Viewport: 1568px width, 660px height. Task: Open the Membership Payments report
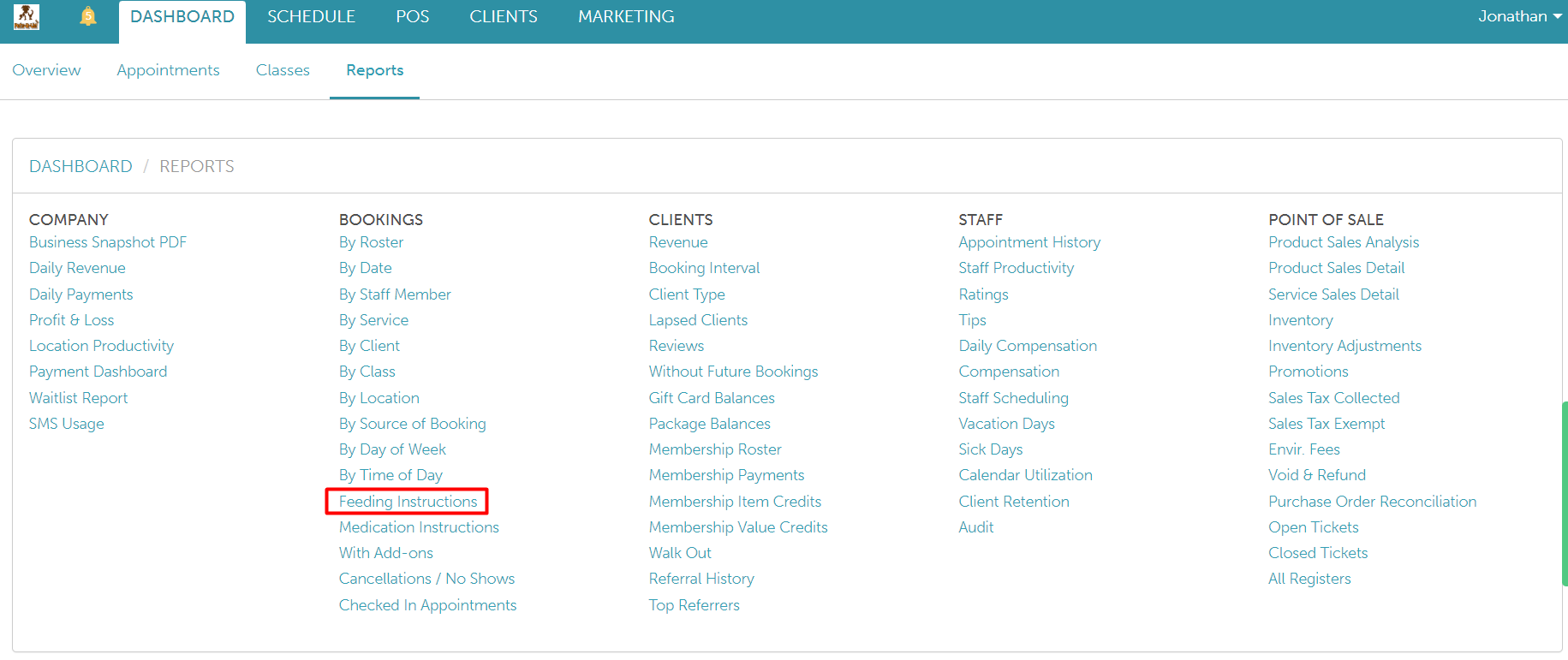[726, 475]
